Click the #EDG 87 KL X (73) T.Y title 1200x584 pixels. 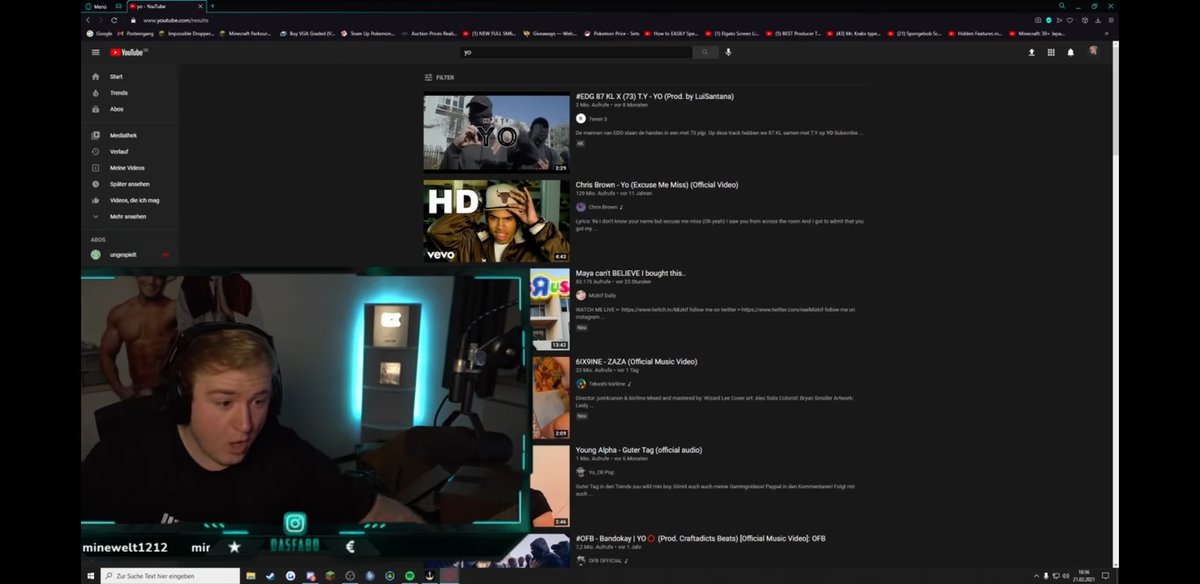[655, 97]
